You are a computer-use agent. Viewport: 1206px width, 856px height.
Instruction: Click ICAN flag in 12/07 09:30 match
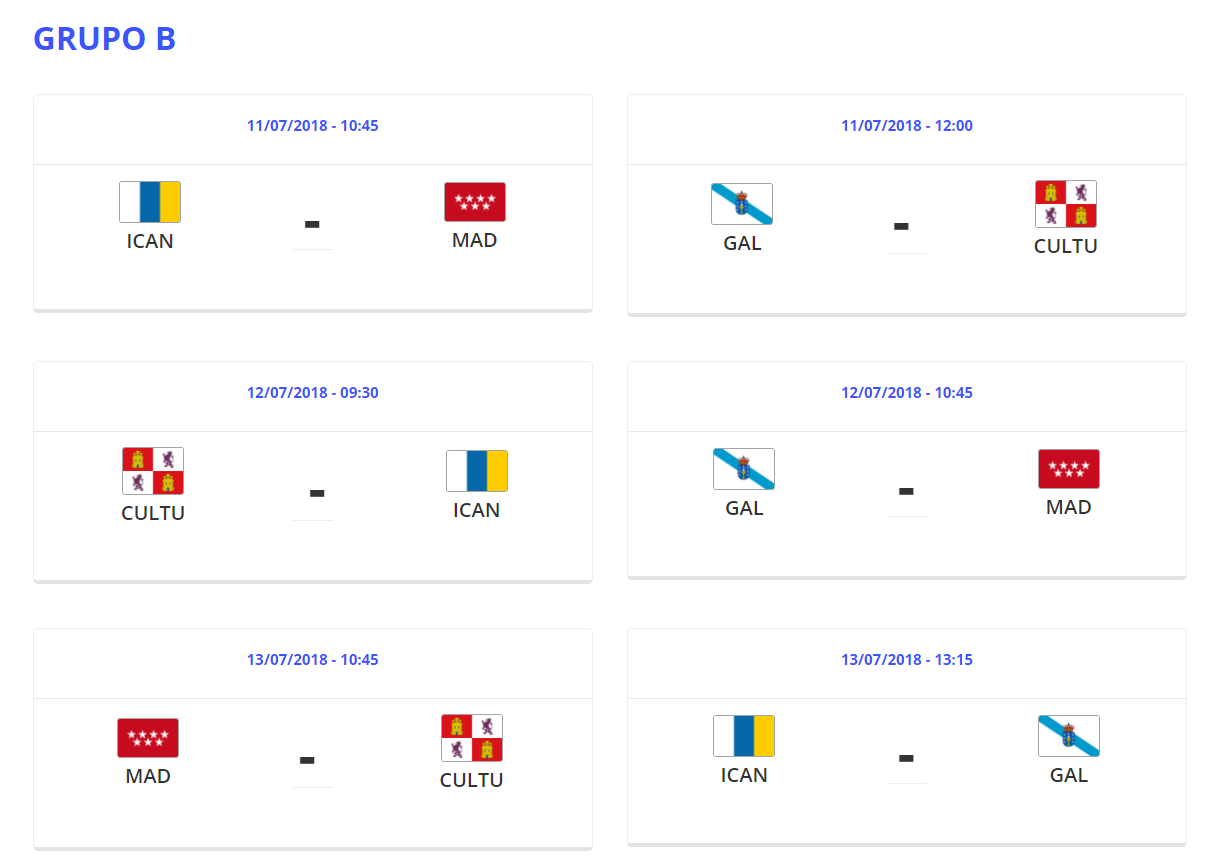[477, 471]
